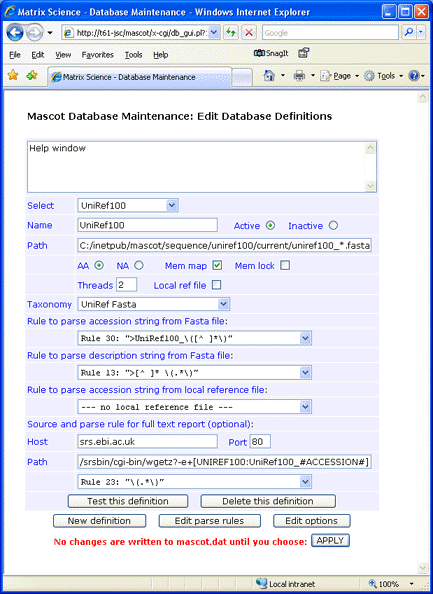Click the Internet Explorer title bar icon
The image size is (433, 594).
click(10, 12)
